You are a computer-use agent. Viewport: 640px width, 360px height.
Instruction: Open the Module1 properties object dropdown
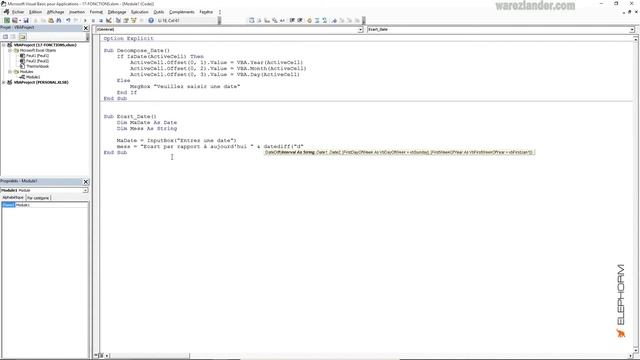pyautogui.click(x=85, y=190)
